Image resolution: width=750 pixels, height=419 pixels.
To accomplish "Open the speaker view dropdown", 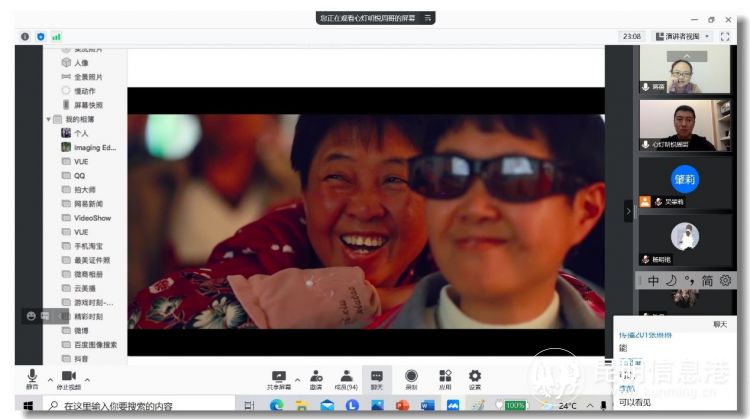I will (682, 36).
